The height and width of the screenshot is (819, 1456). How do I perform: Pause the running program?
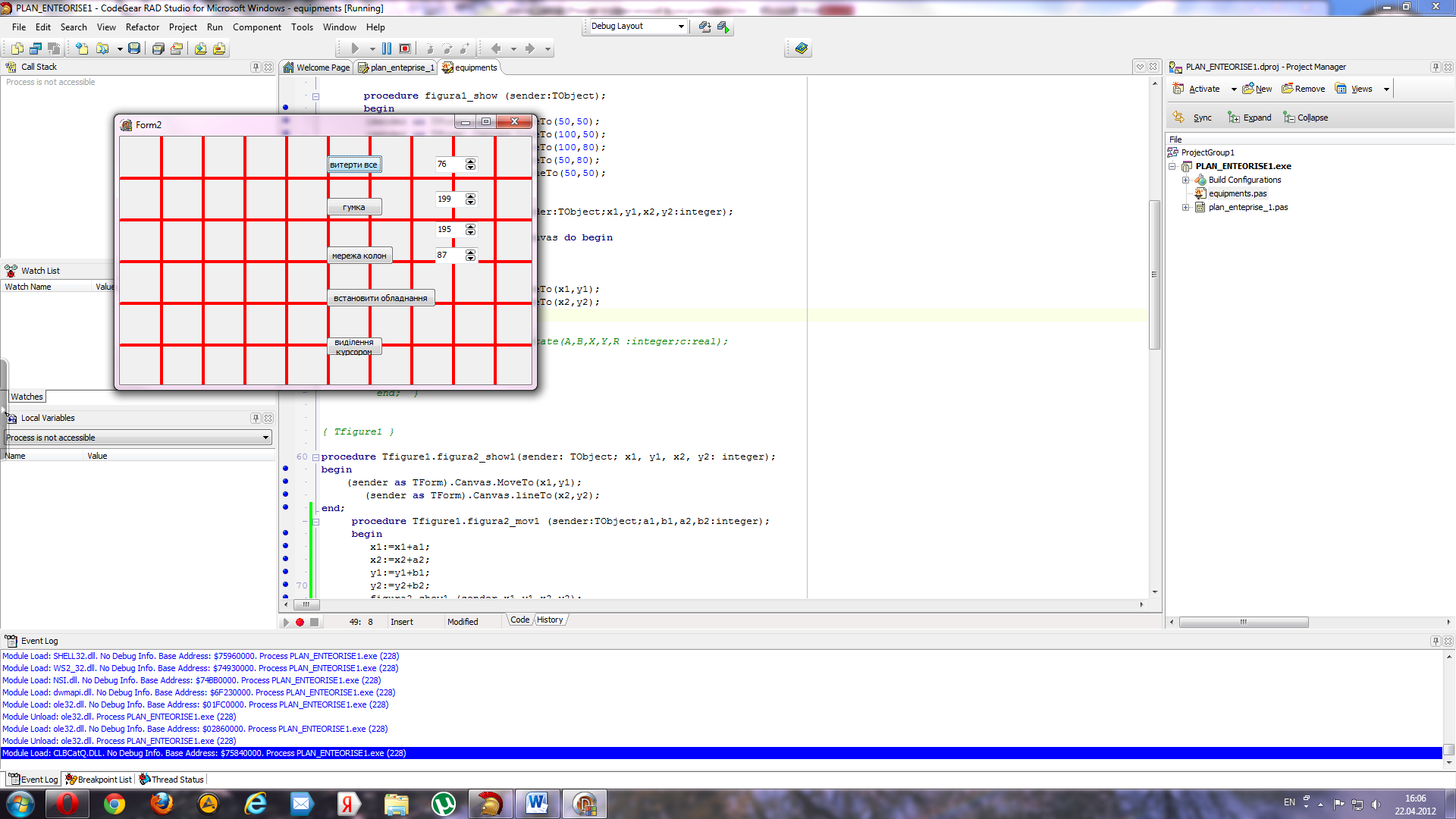tap(387, 49)
